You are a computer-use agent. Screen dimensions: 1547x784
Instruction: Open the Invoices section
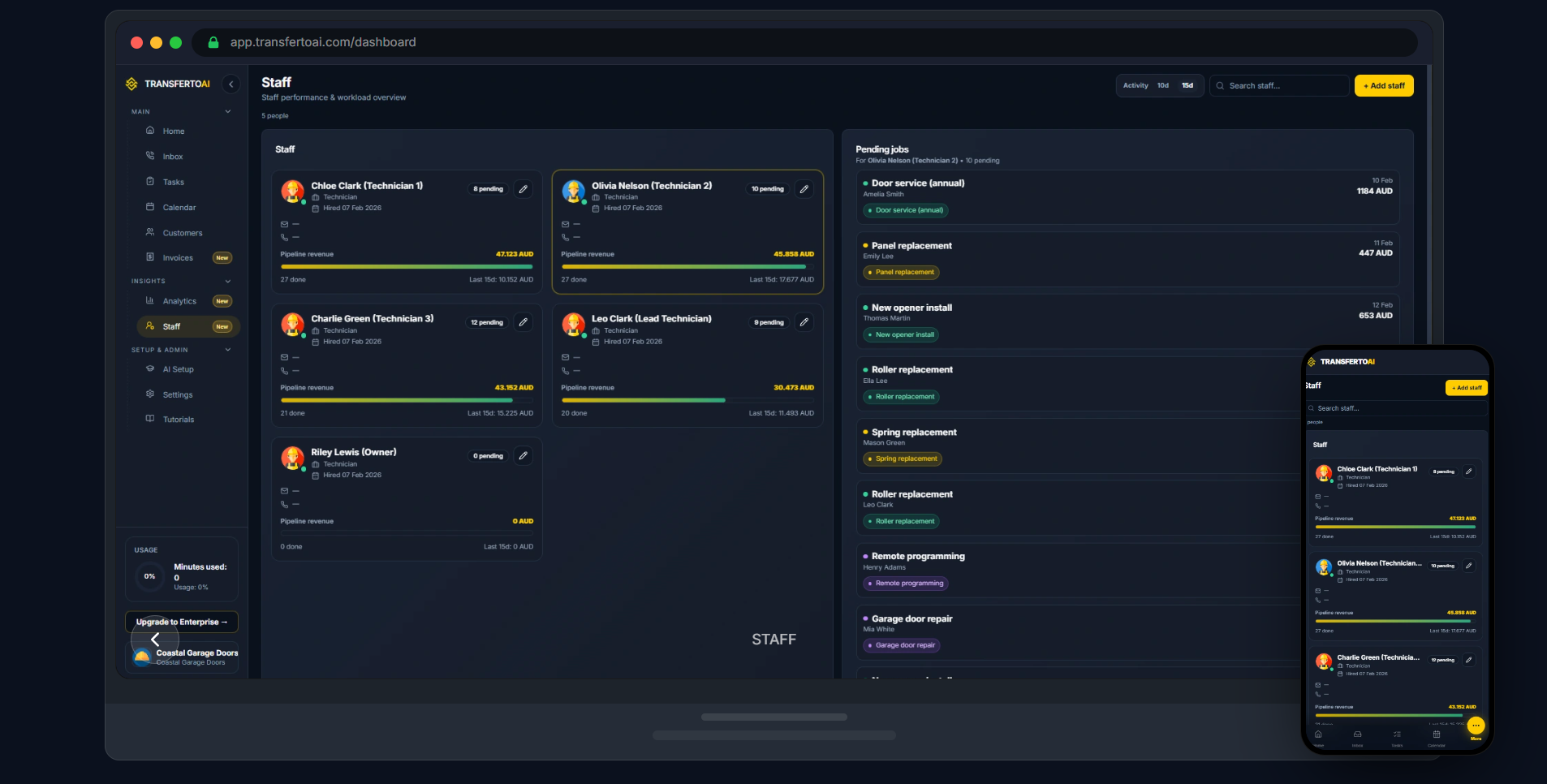pos(175,258)
